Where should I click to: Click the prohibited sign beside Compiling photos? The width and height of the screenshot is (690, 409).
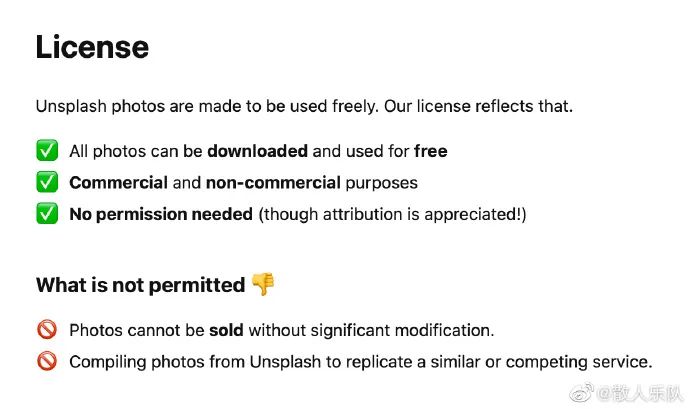click(47, 361)
